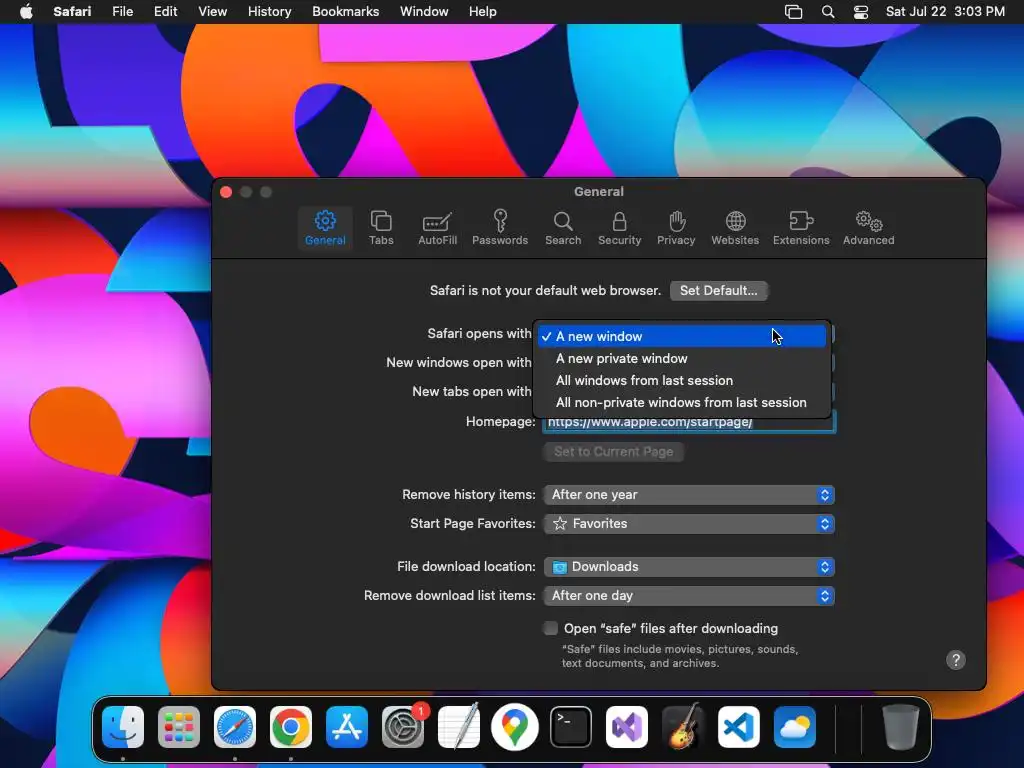Open the cloud weather app in Dock
The image size is (1024, 768).
pos(795,727)
